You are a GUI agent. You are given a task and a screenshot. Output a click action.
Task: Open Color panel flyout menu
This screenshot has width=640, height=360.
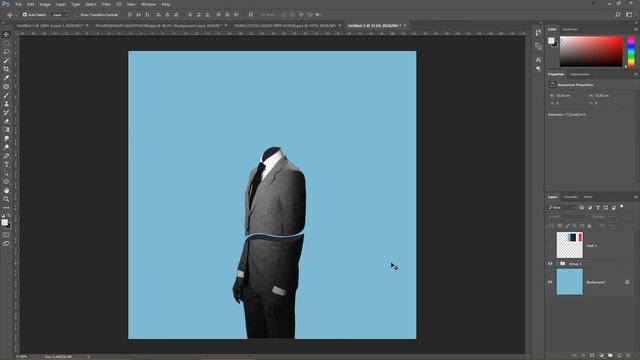pyautogui.click(x=636, y=29)
